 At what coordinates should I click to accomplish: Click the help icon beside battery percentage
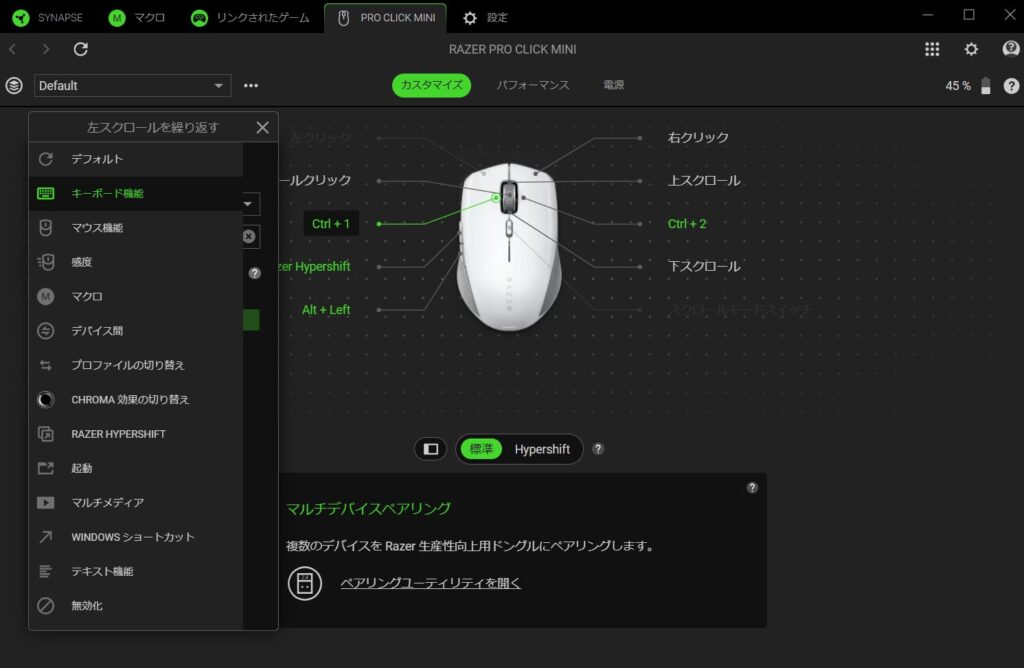[1011, 86]
